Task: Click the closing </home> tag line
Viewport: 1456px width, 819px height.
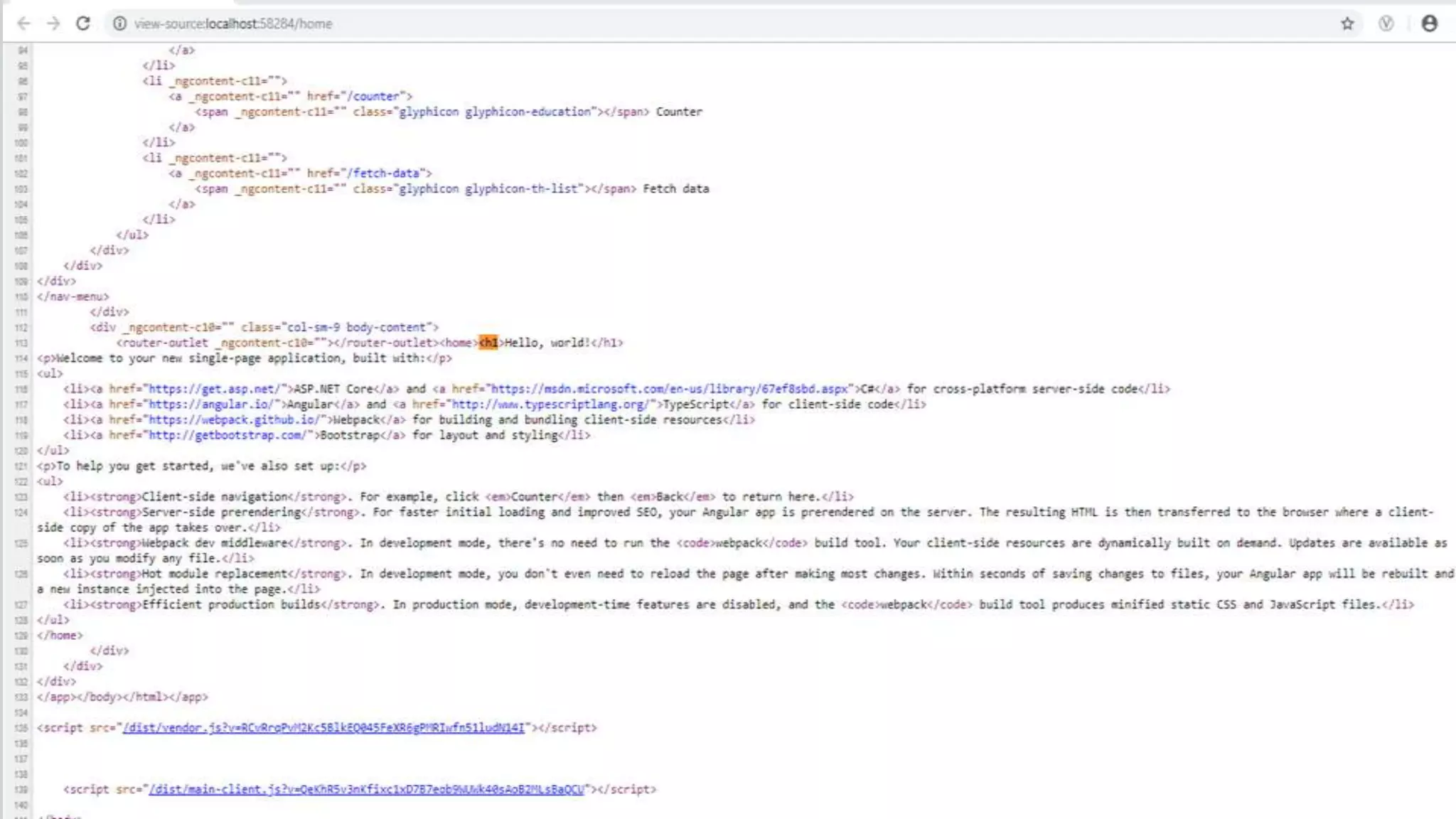Action: point(60,635)
